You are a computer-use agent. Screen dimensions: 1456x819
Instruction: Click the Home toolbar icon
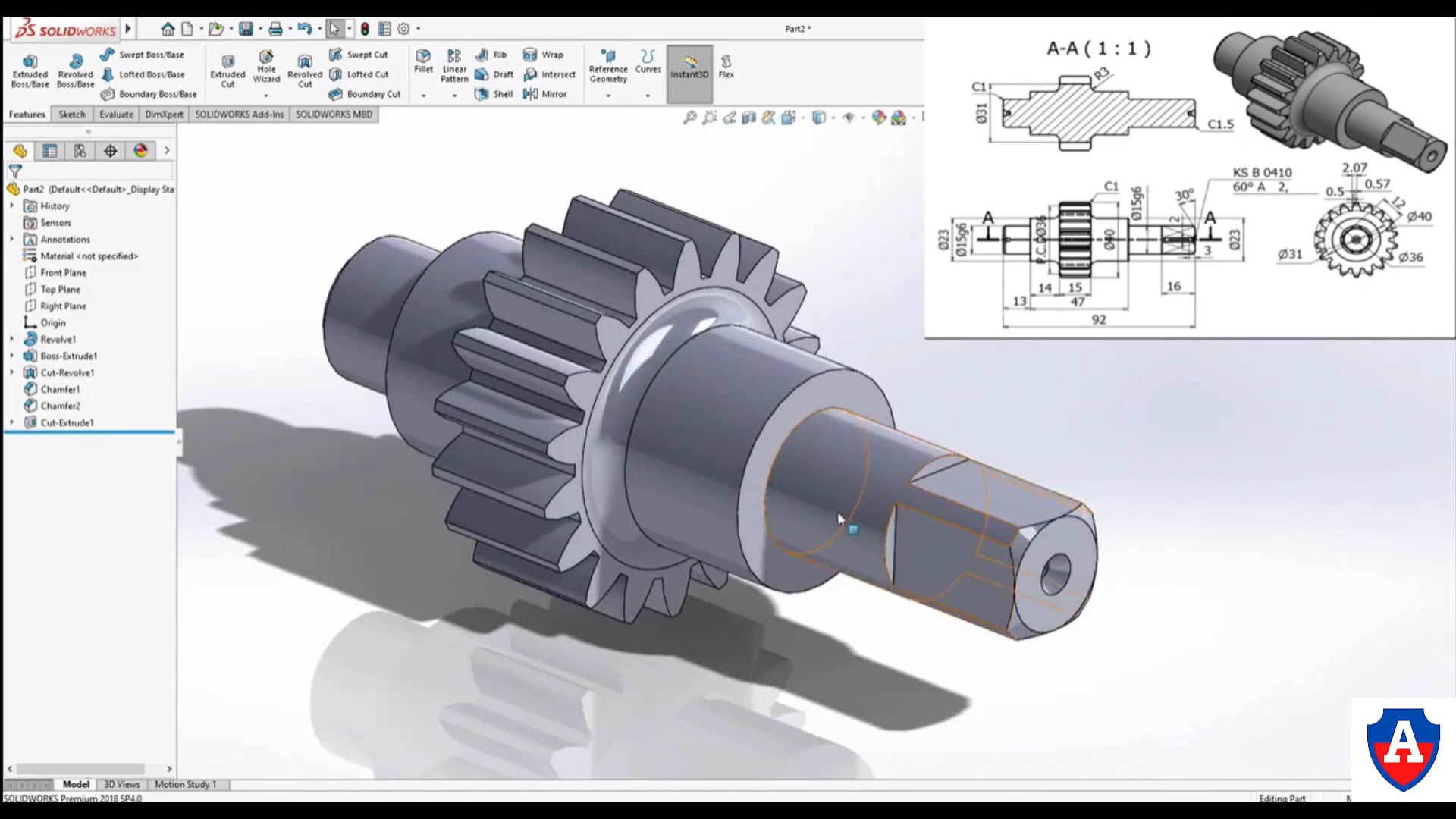pyautogui.click(x=168, y=29)
